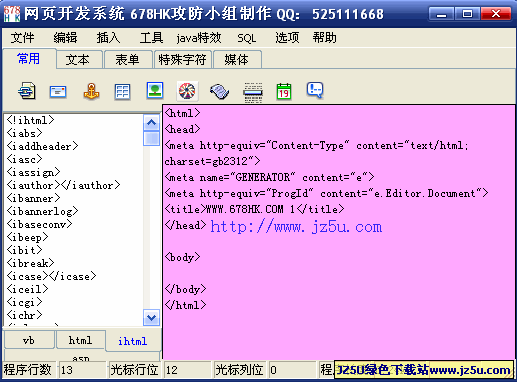Close the 网页开发系统 window
The image size is (517, 382).
click(x=496, y=14)
